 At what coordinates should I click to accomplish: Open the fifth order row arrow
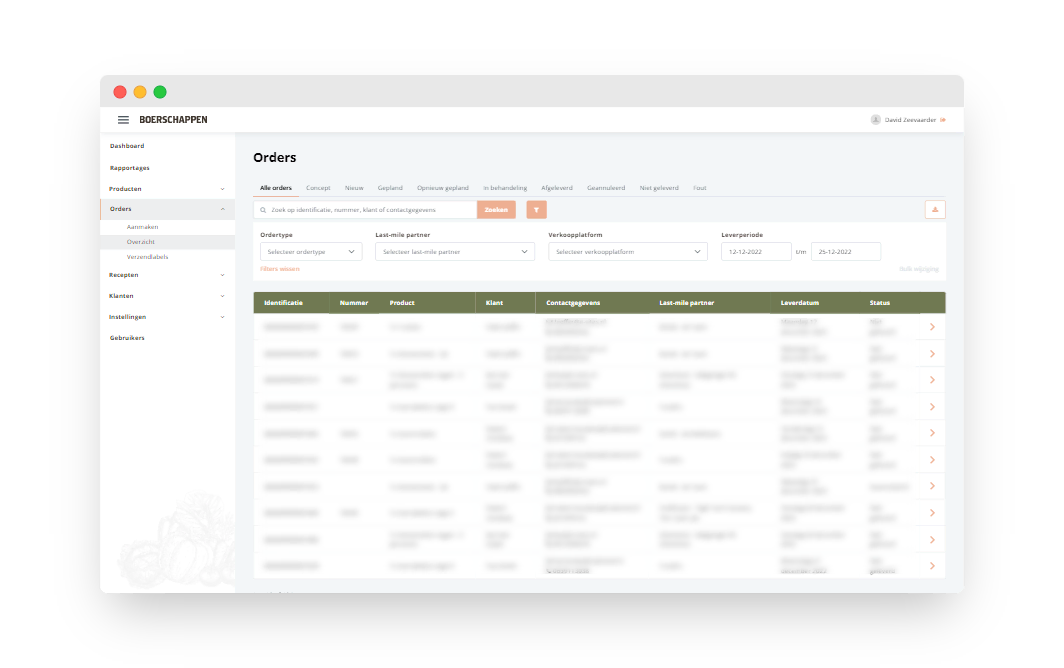point(932,433)
